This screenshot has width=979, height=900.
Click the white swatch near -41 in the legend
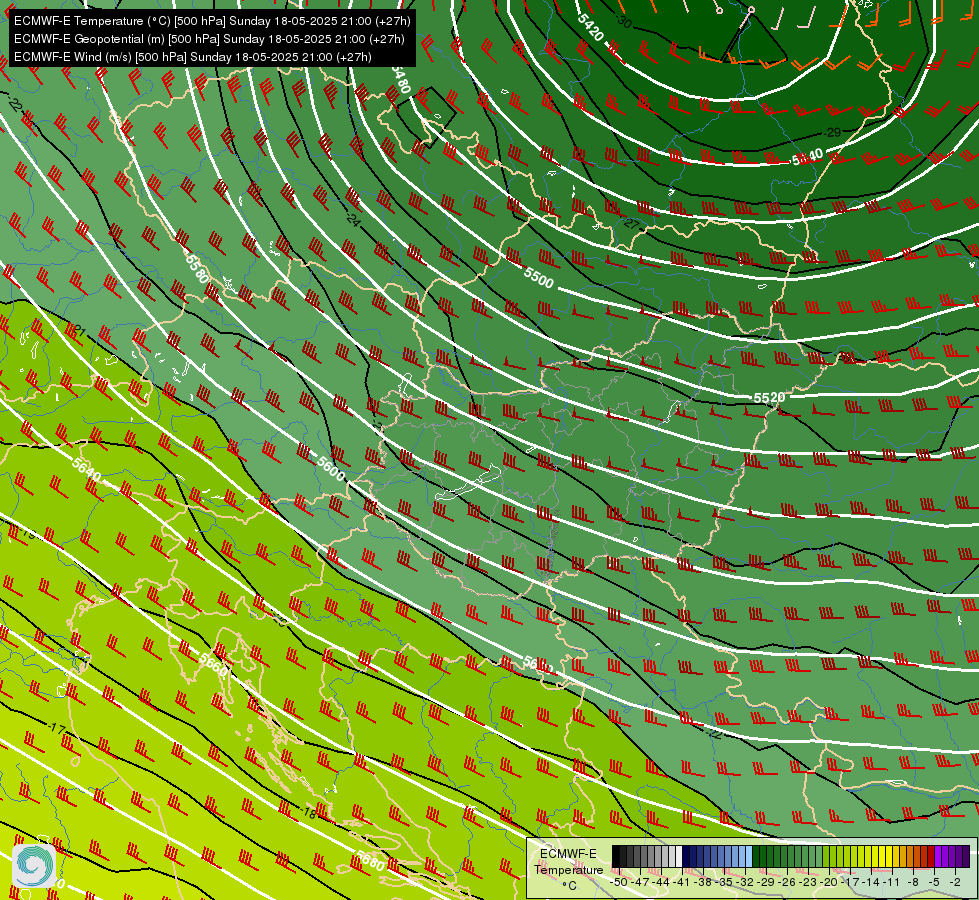[x=679, y=857]
